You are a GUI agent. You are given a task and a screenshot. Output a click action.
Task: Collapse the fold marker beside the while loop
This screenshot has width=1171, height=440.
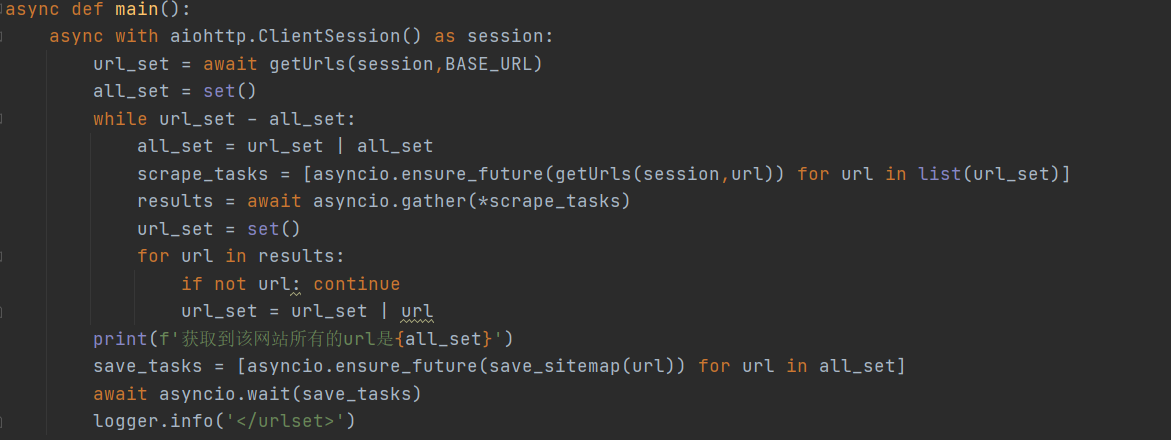pos(2,119)
